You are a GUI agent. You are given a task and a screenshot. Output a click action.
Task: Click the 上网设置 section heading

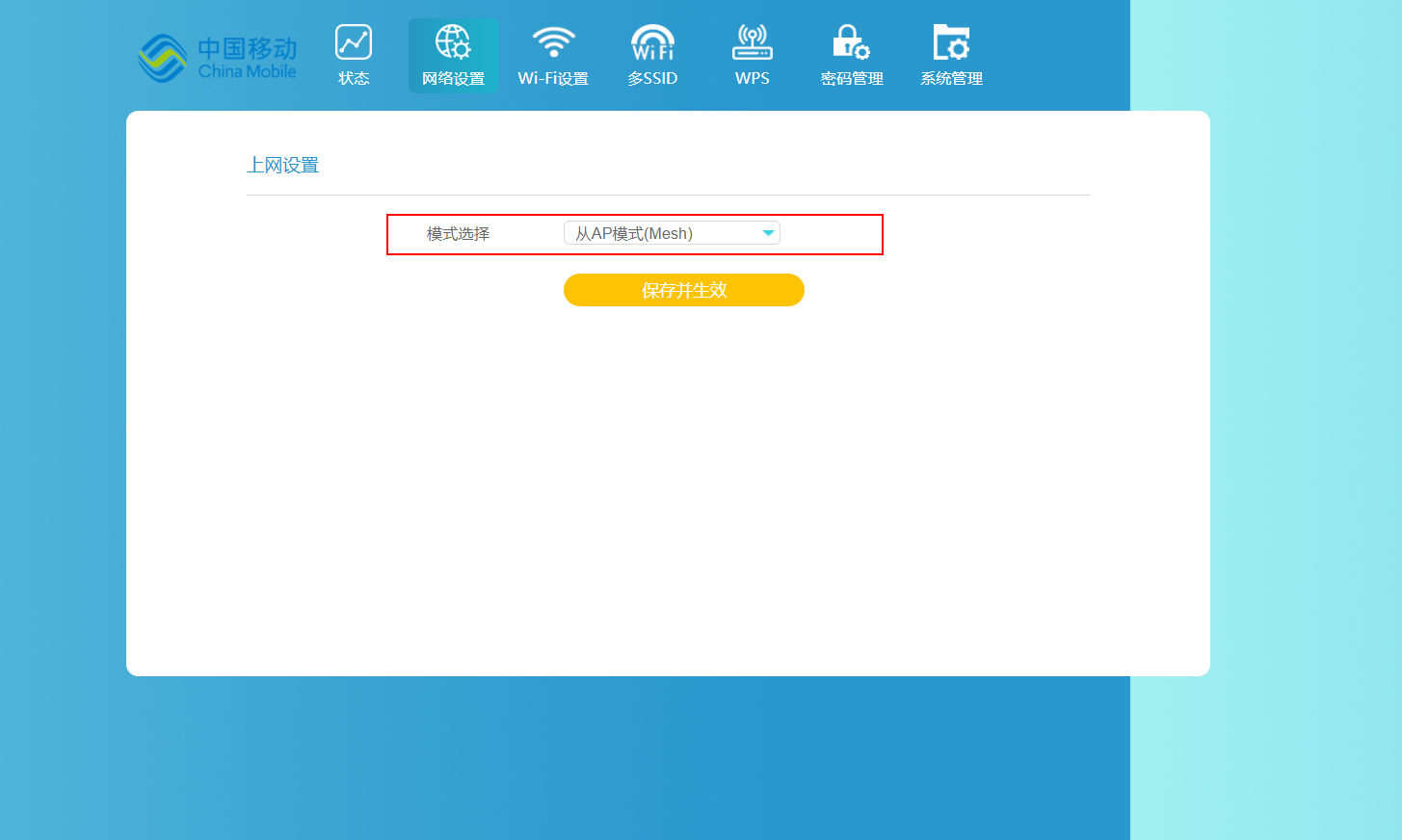282,166
